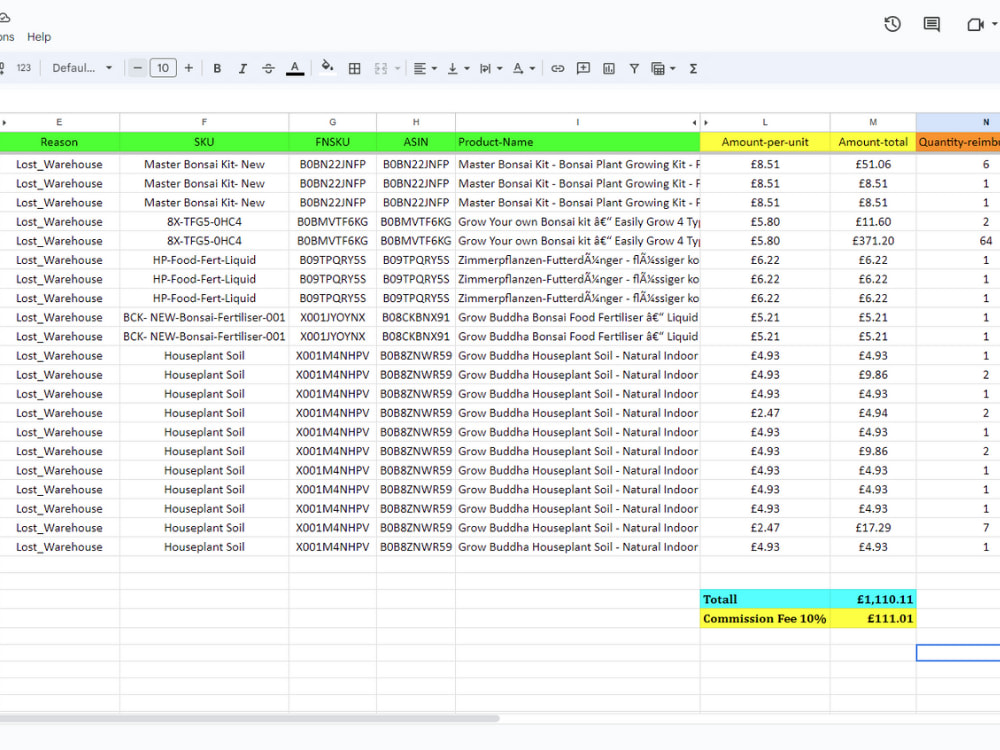This screenshot has width=1000, height=750.
Task: Expand hidden columns arrow left of column E
Action: [x=4, y=122]
